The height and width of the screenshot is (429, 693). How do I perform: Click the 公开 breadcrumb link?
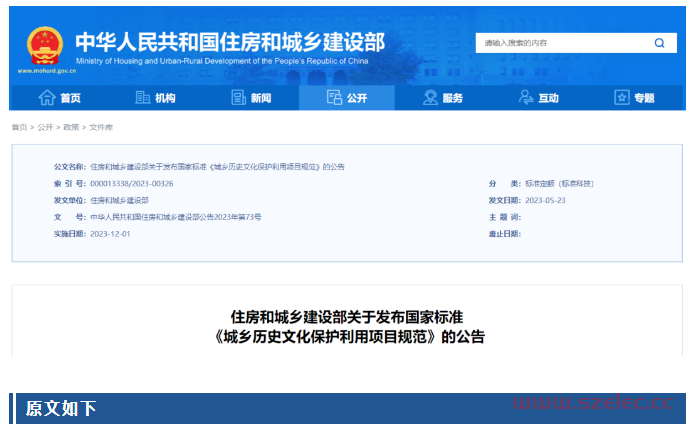coord(45,127)
